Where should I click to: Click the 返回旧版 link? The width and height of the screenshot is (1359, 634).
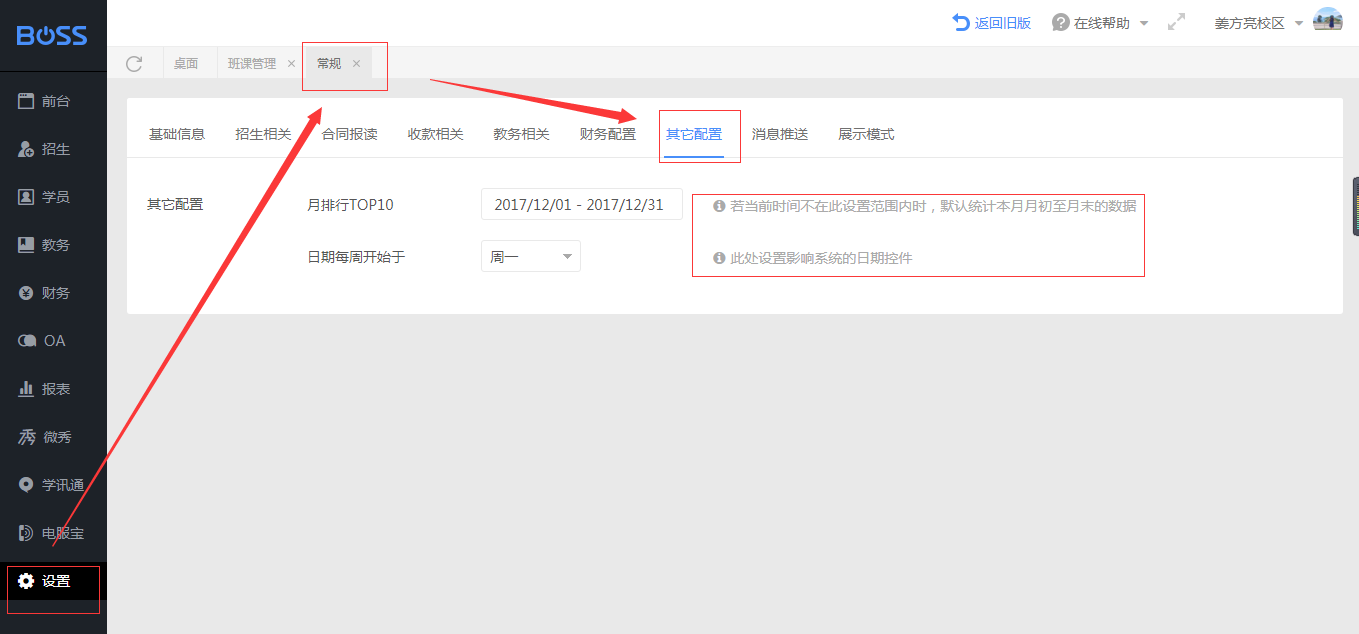click(992, 22)
